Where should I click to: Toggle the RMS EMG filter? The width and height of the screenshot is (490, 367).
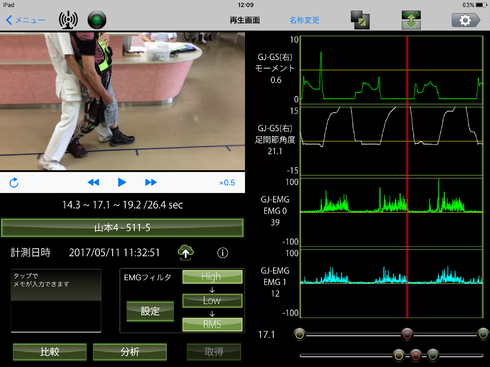212,324
